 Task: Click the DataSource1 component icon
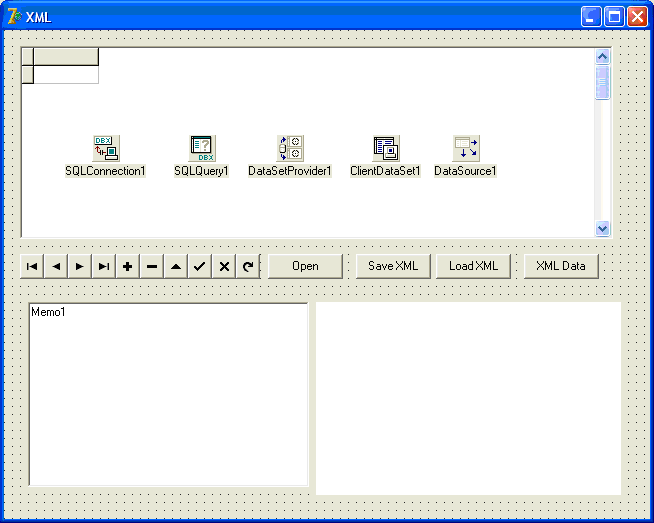pyautogui.click(x=466, y=148)
